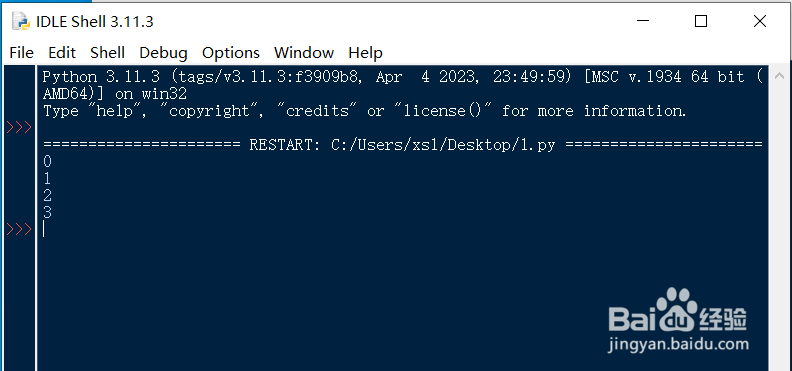Click the scrollbar up arrow
Screen dimensions: 792x371
[779, 76]
